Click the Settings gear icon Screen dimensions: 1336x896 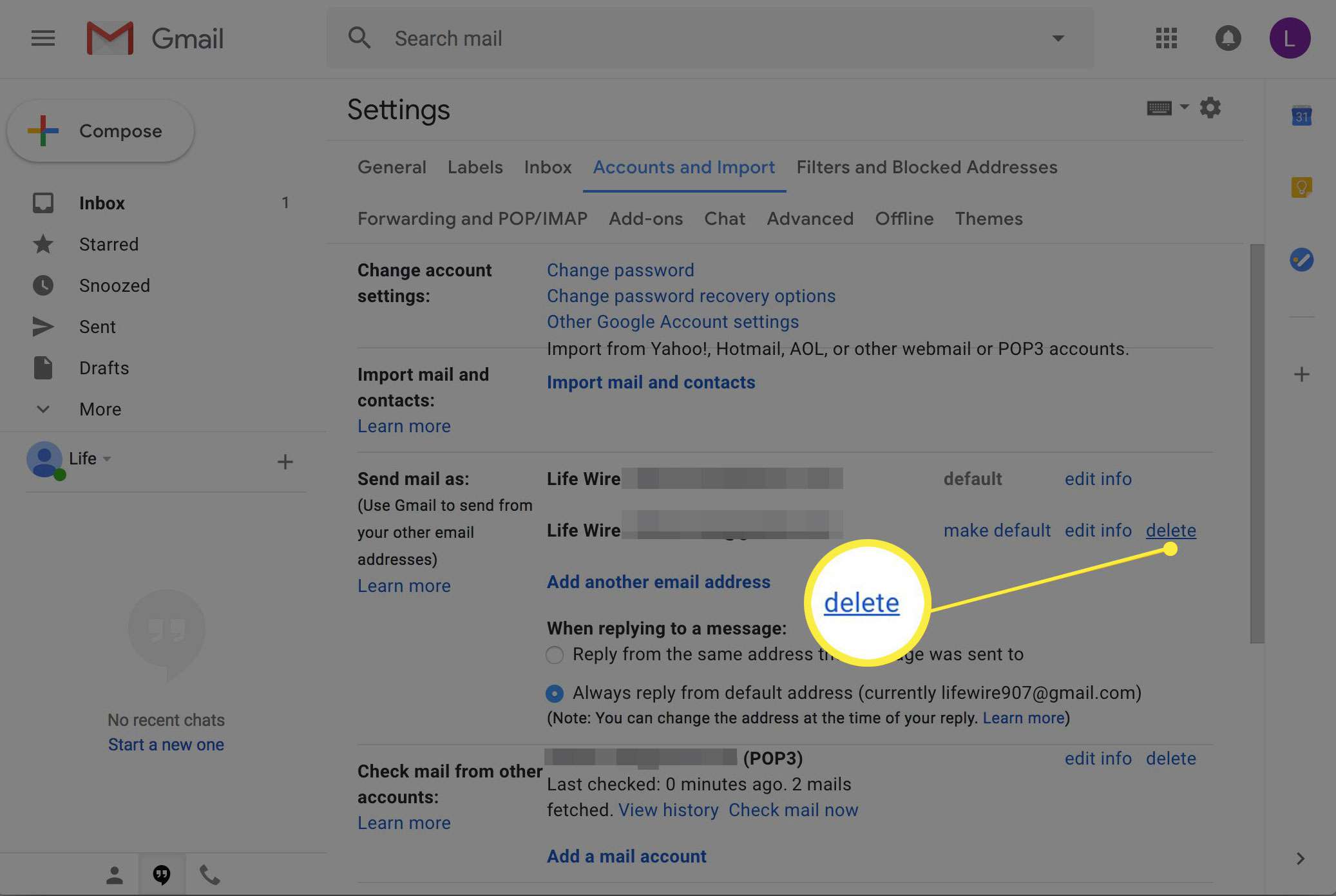[x=1210, y=109]
